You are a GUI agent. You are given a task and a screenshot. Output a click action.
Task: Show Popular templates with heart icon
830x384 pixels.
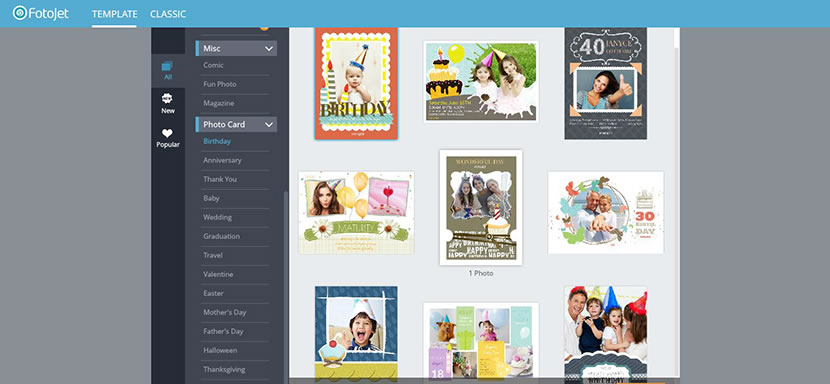[168, 138]
